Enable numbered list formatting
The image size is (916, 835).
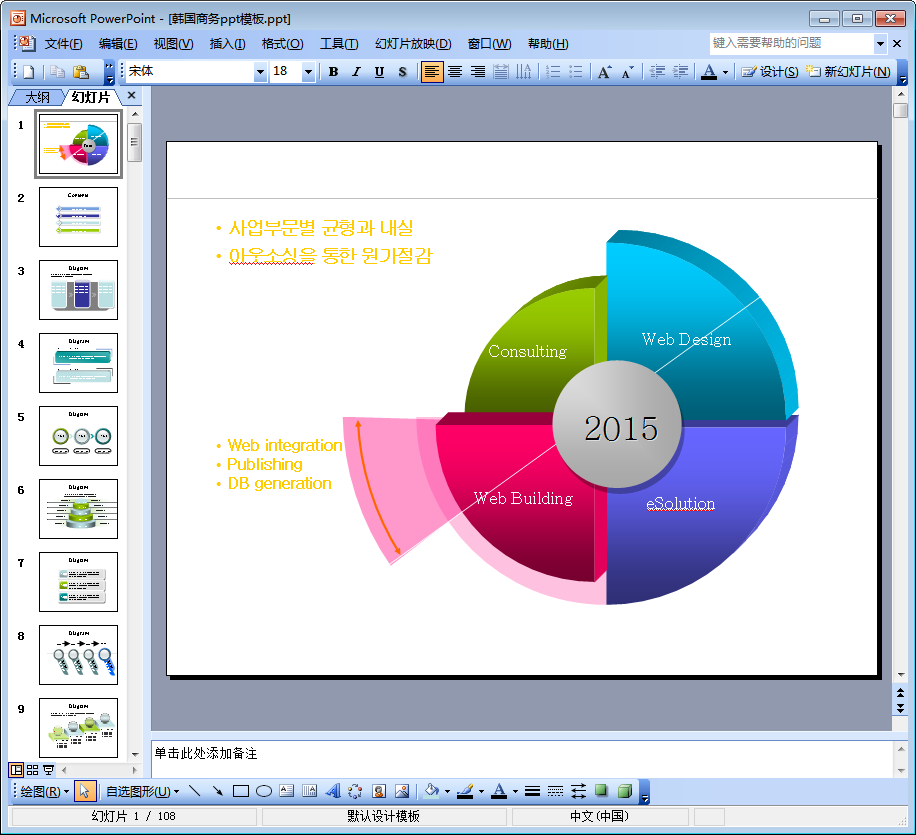(553, 72)
